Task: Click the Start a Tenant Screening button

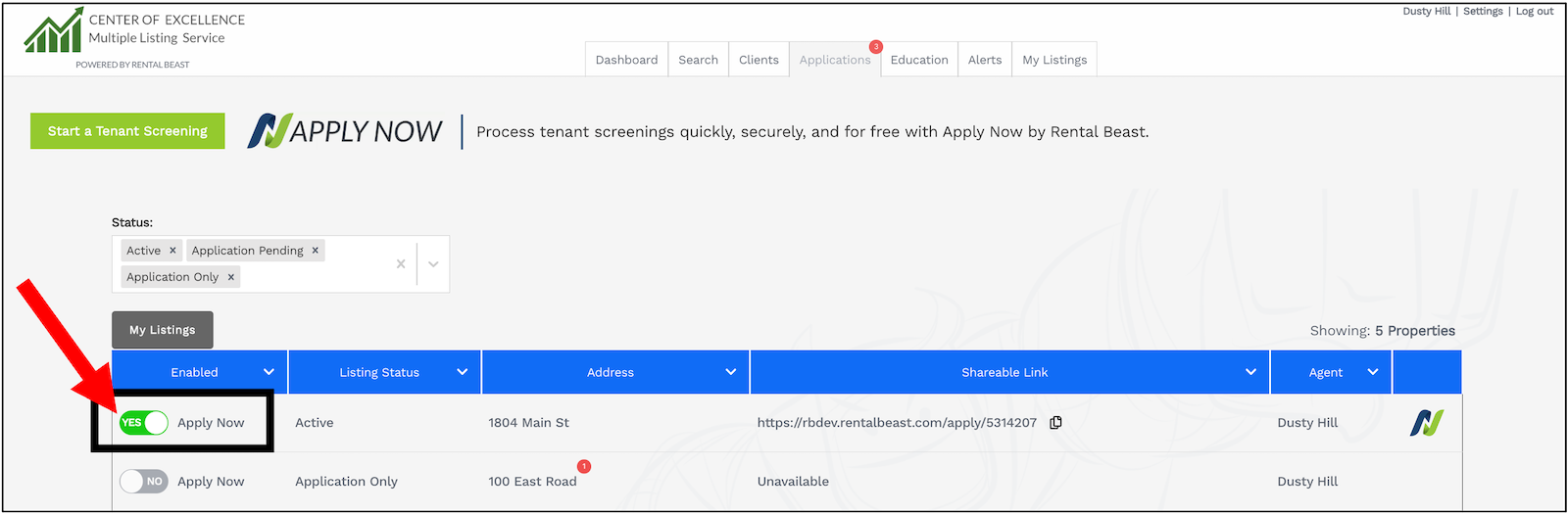Action: coord(127,131)
